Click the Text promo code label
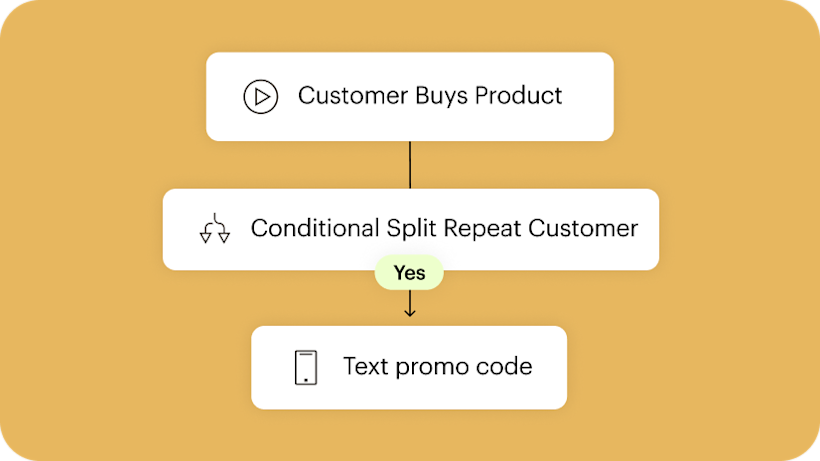The image size is (820, 461). pos(437,366)
